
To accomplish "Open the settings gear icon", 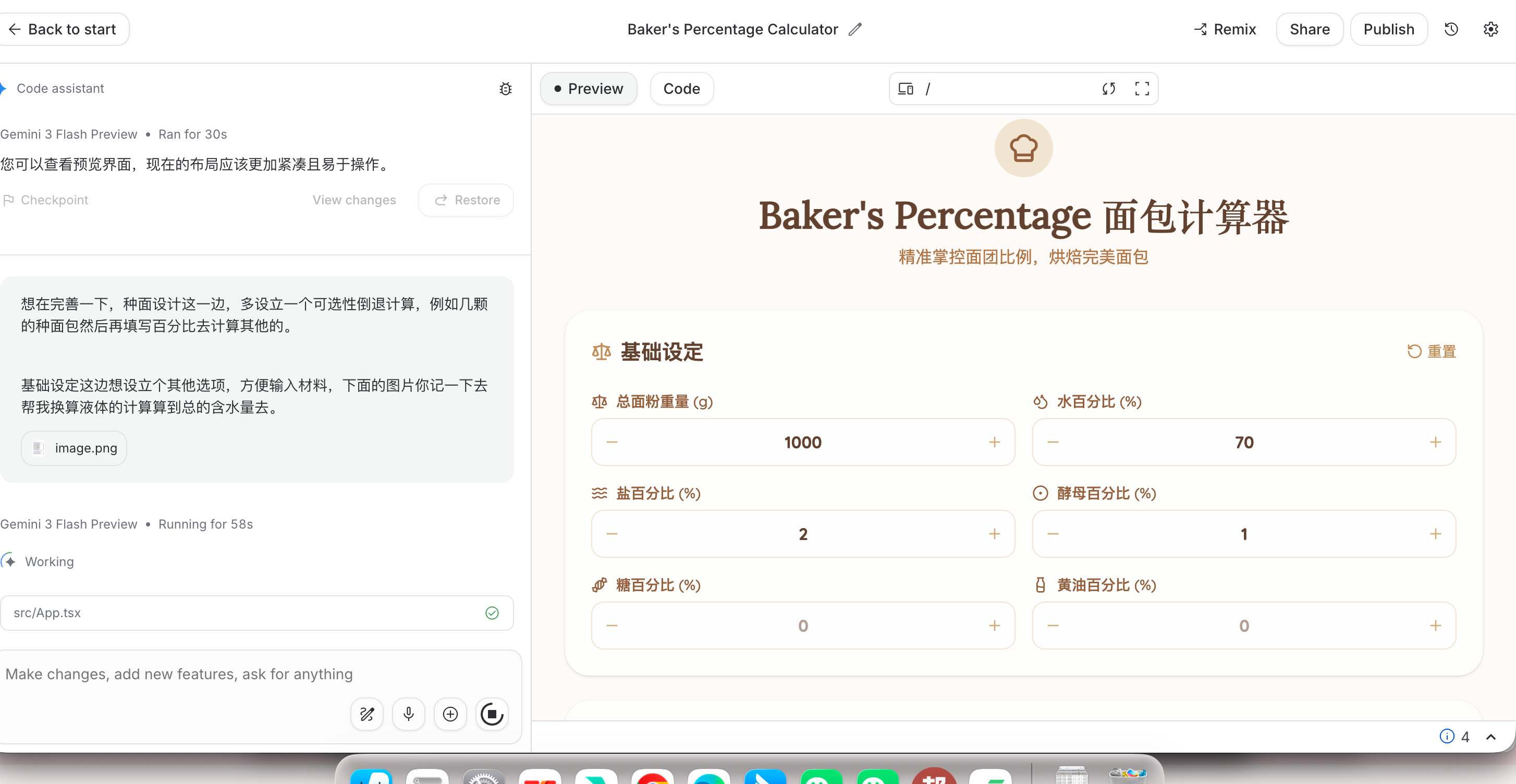I will pyautogui.click(x=1490, y=29).
